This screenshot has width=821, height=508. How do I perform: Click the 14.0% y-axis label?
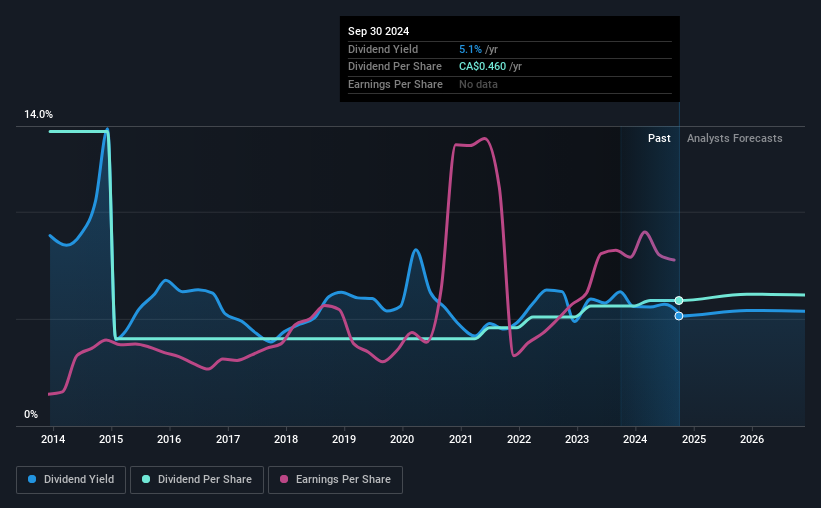38,114
